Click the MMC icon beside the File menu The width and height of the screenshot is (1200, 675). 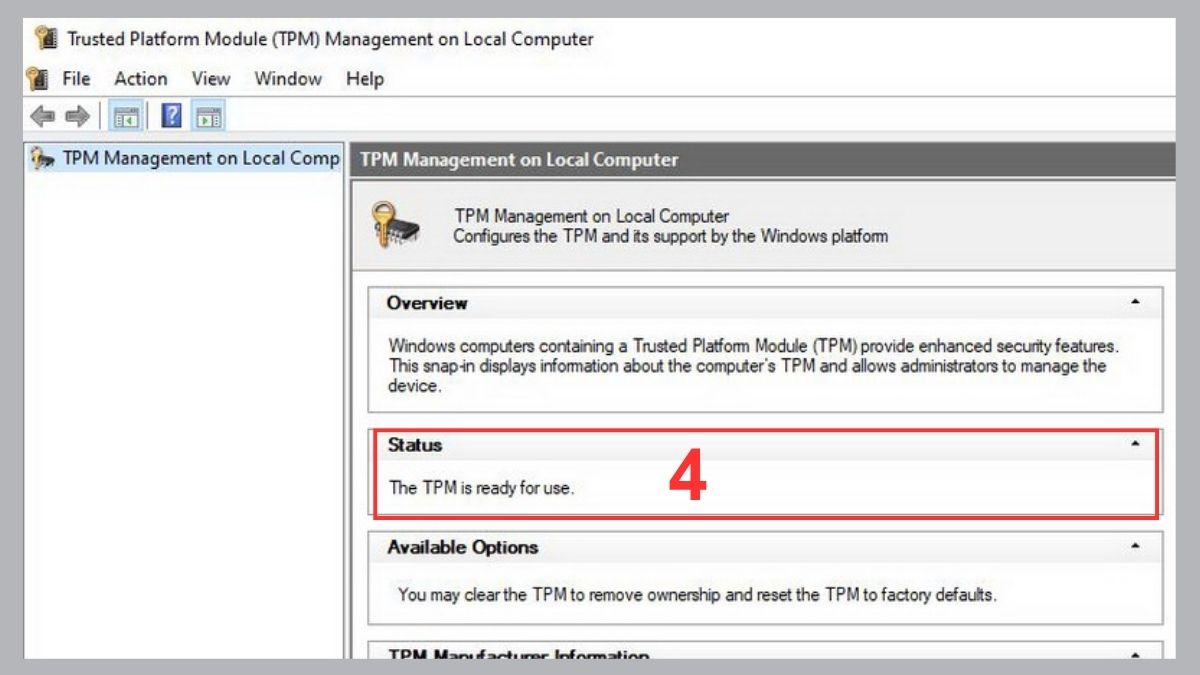[x=38, y=78]
